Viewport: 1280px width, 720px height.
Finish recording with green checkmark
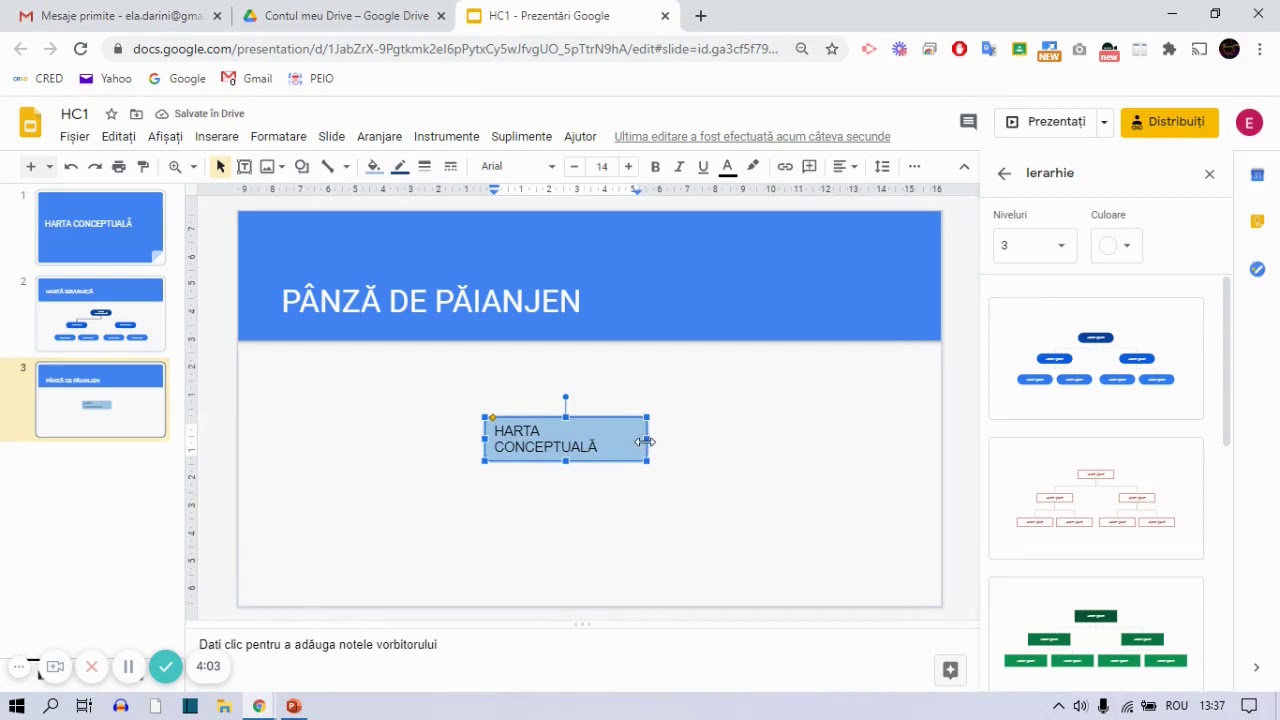pos(166,666)
